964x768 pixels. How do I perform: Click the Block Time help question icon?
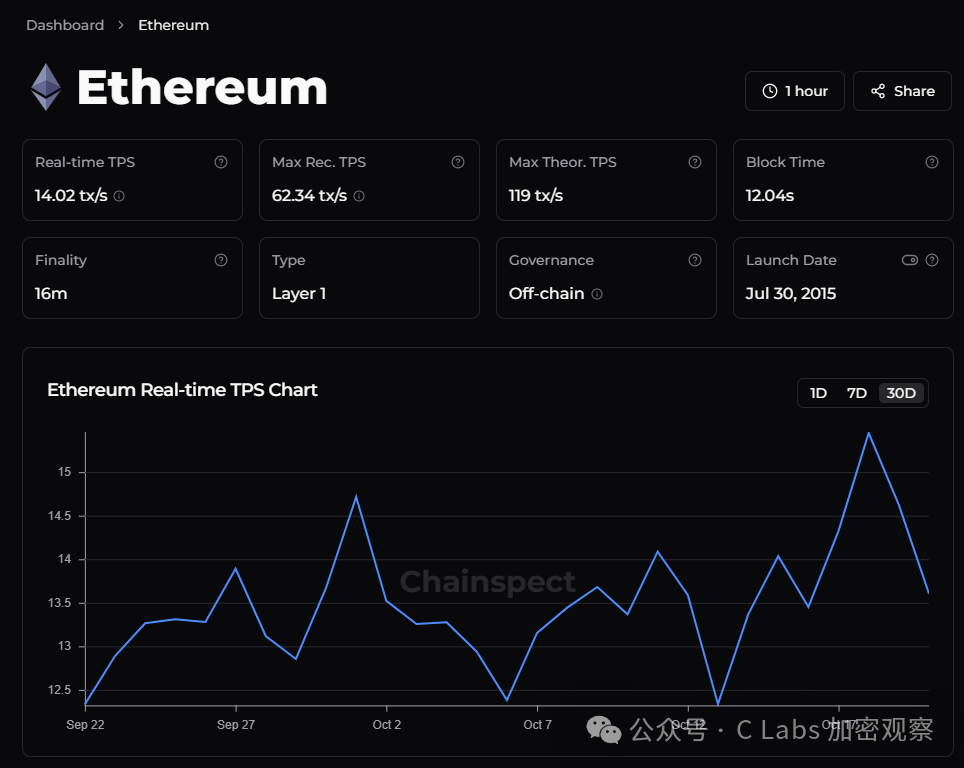[932, 162]
